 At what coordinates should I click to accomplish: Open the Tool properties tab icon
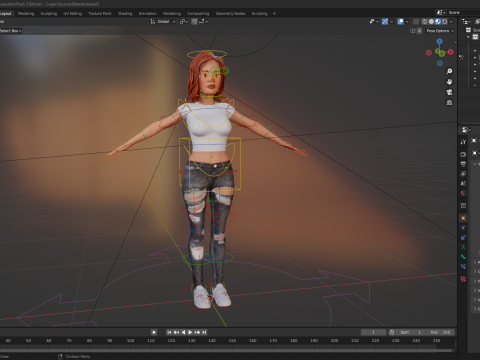coord(463,142)
